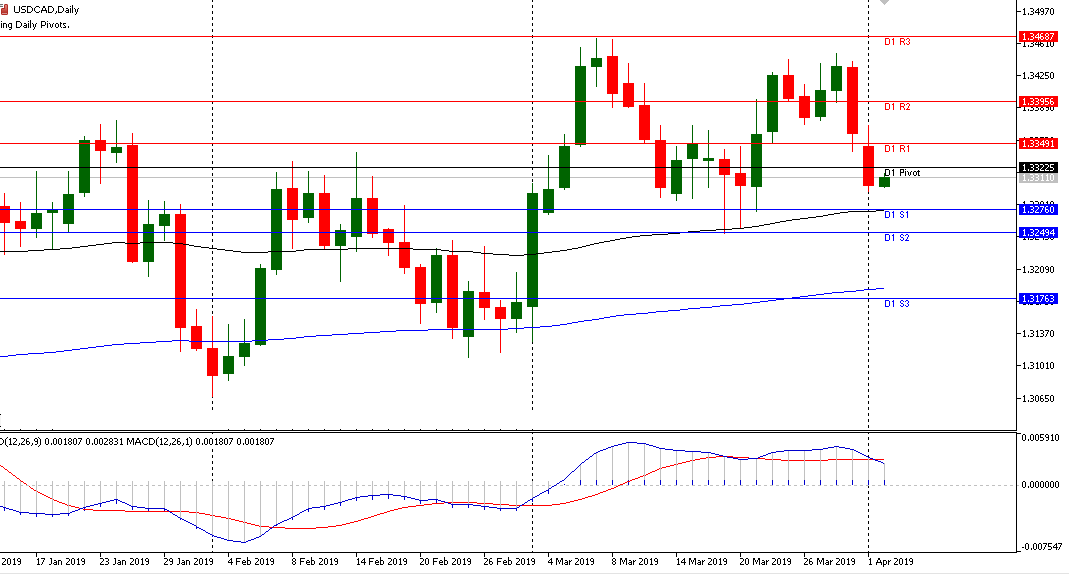
Task: Click the chart shift triangle marker
Action: point(883,3)
